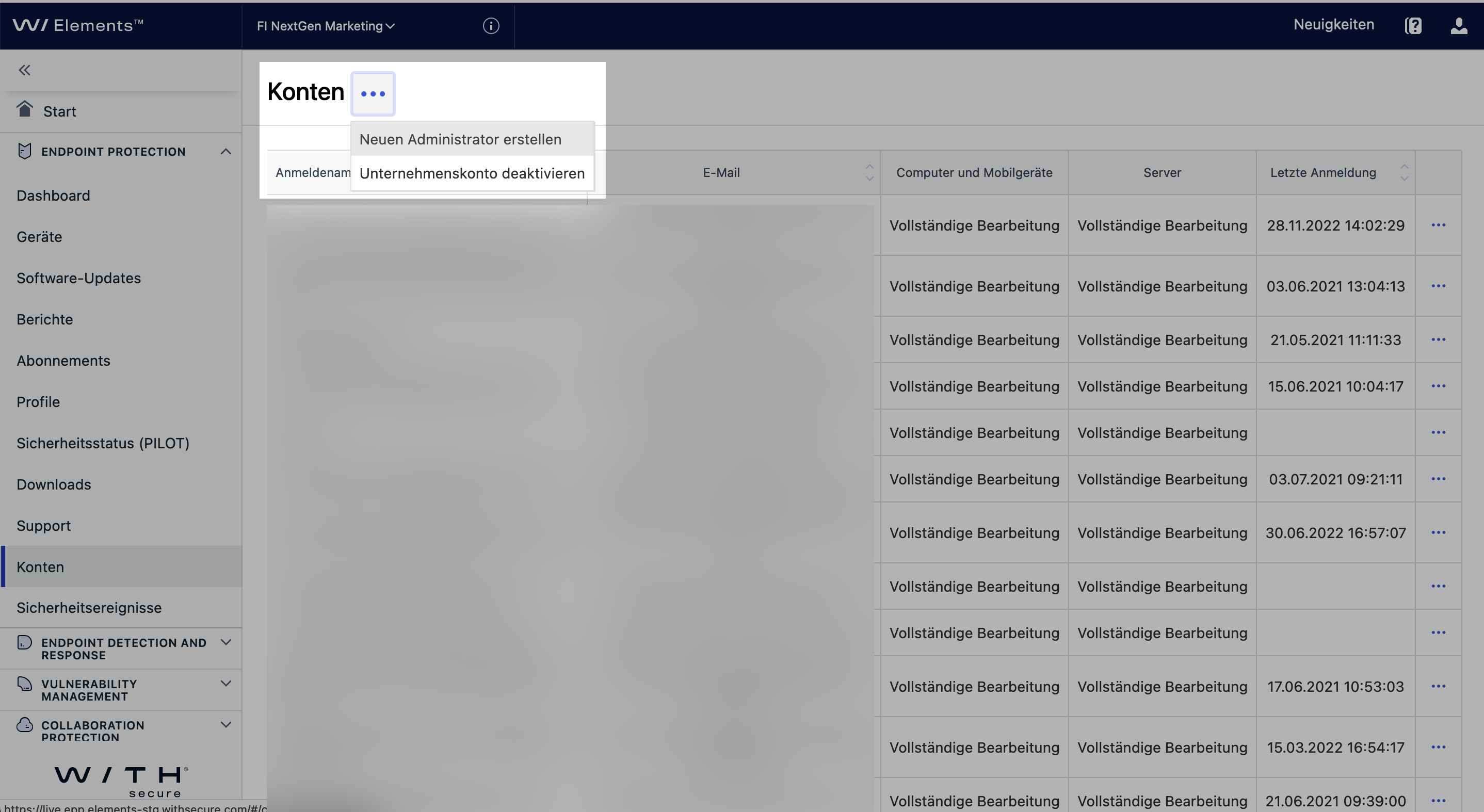The image size is (1484, 812).
Task: Open the user profile icon top right
Action: point(1459,26)
